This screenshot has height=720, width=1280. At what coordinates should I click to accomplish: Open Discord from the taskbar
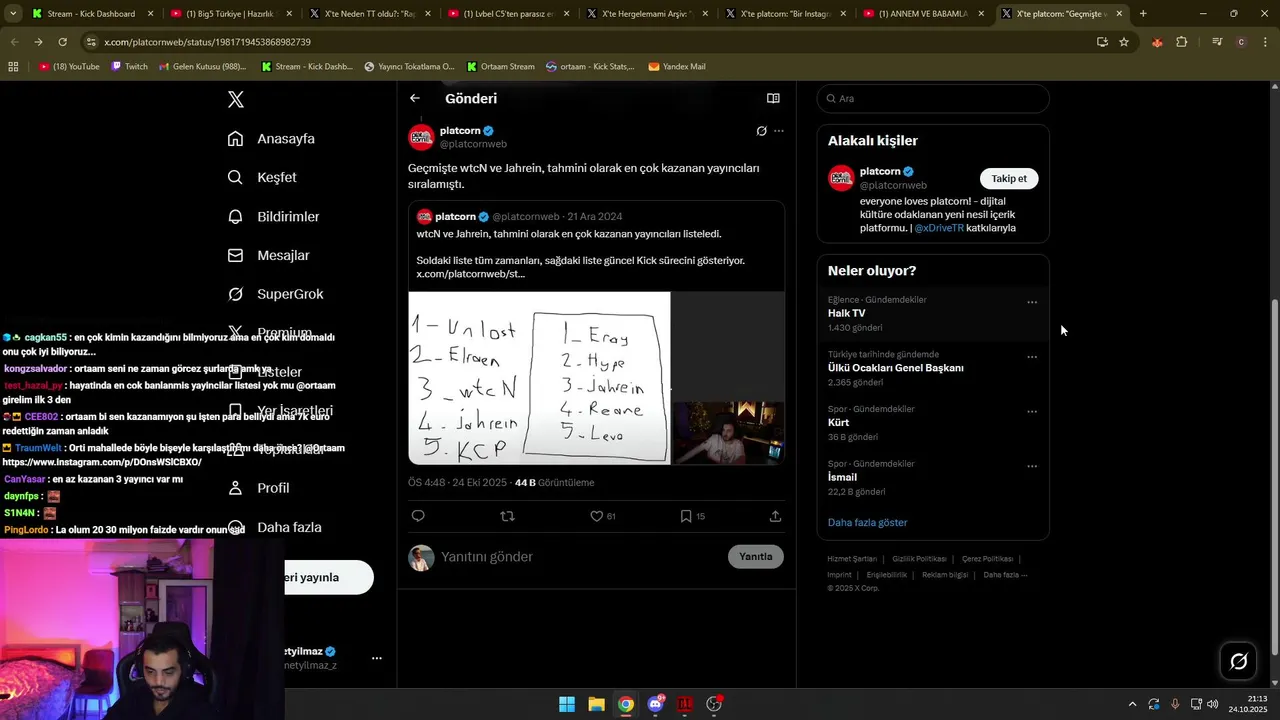pyautogui.click(x=656, y=704)
